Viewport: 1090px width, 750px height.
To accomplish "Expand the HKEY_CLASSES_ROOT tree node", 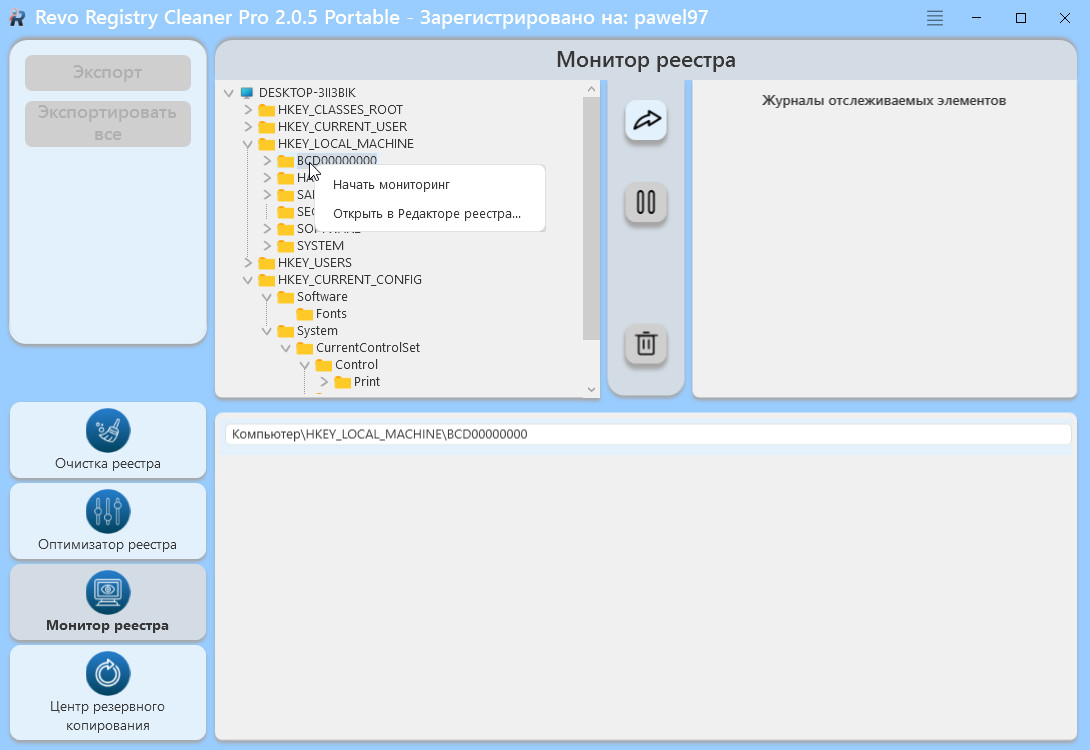I will pos(248,110).
